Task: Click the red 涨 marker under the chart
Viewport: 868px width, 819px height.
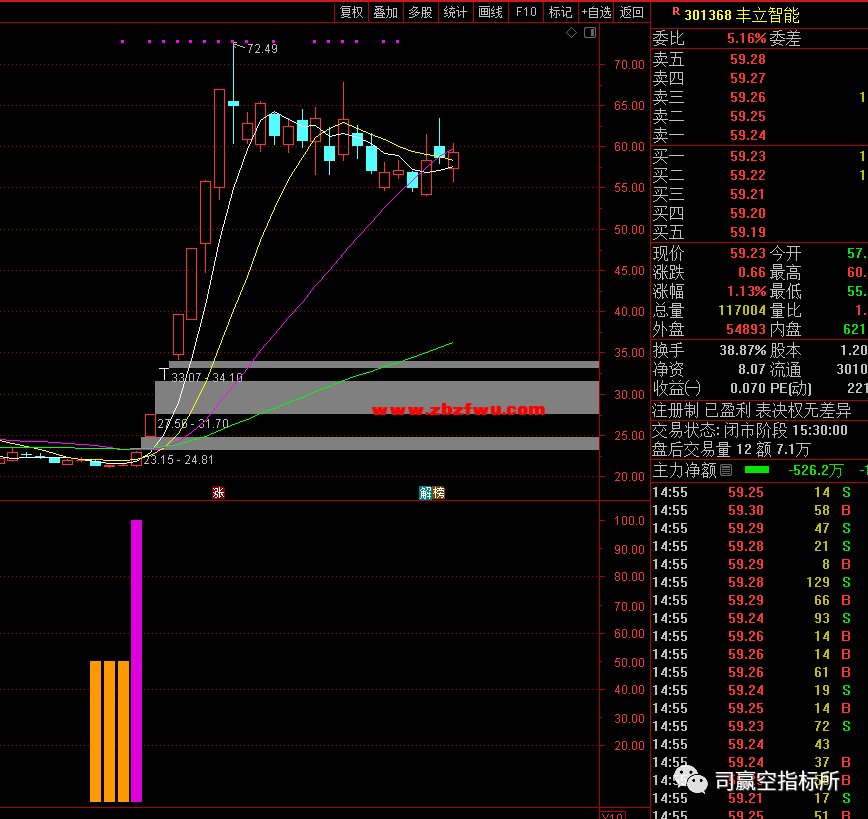Action: coord(218,493)
